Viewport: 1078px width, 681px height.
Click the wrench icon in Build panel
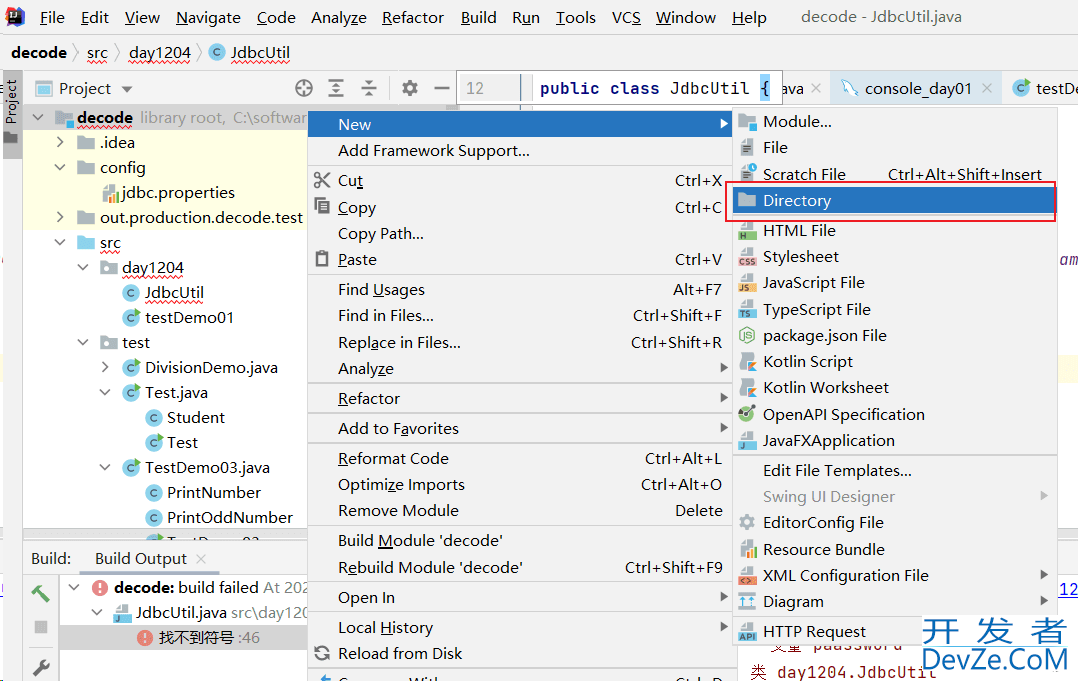click(x=41, y=666)
